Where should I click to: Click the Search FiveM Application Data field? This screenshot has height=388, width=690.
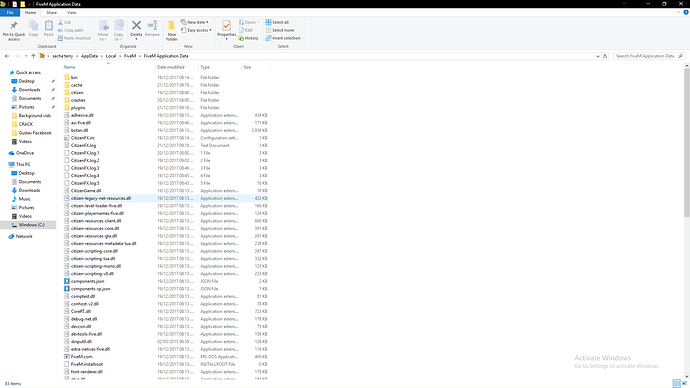point(649,56)
